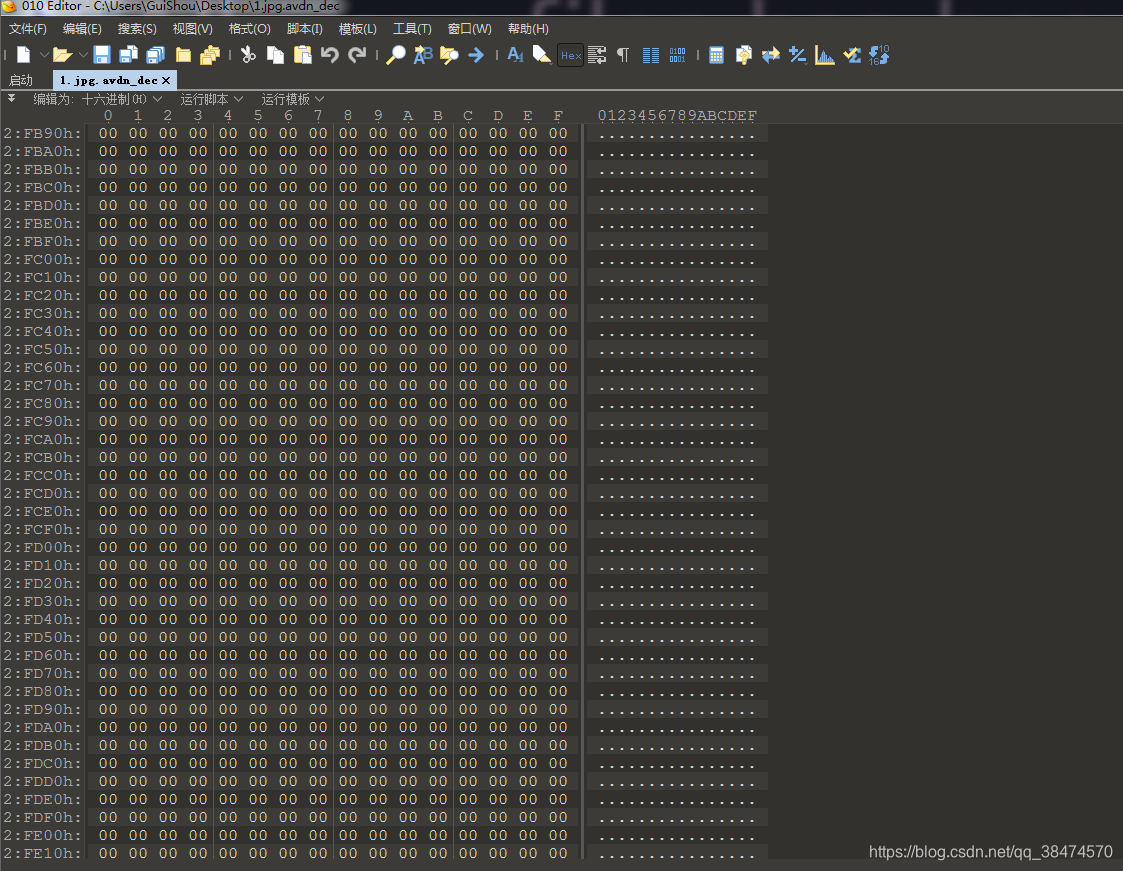The width and height of the screenshot is (1123, 871).
Task: Select address label 2:FD00h
Action: tap(42, 547)
